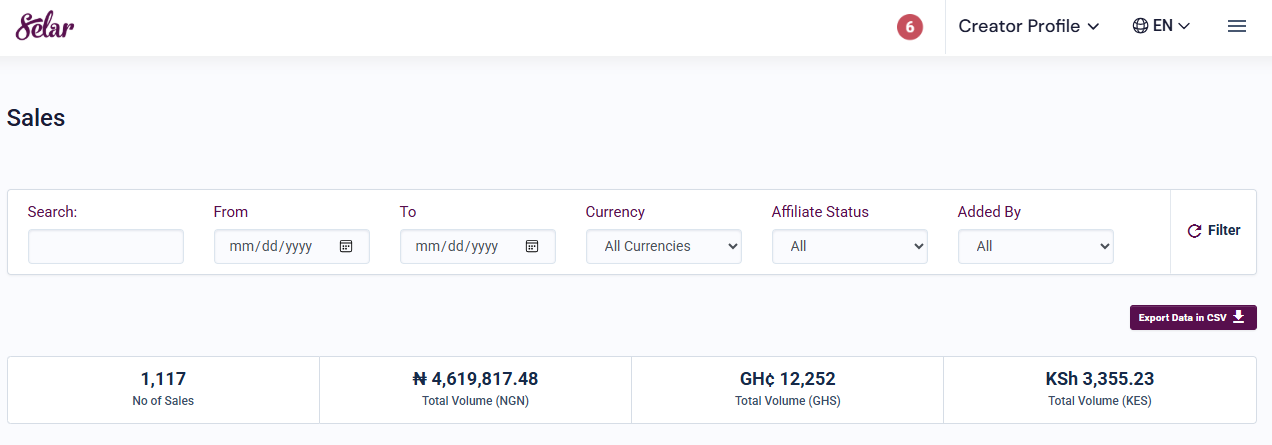This screenshot has width=1272, height=445.
Task: Open the From date calendar picker icon
Action: point(346,246)
